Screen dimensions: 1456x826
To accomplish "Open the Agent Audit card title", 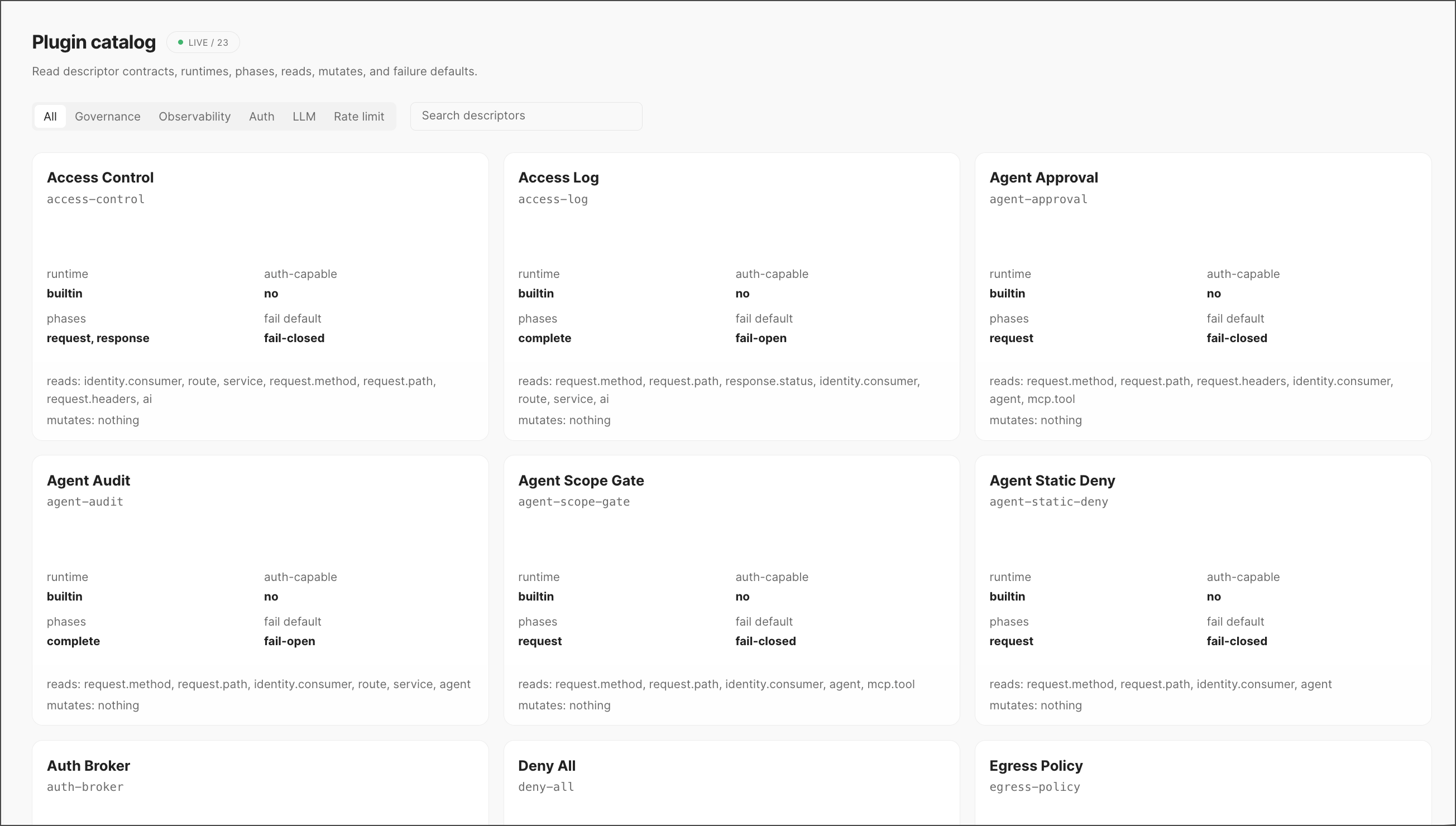I will (x=89, y=481).
